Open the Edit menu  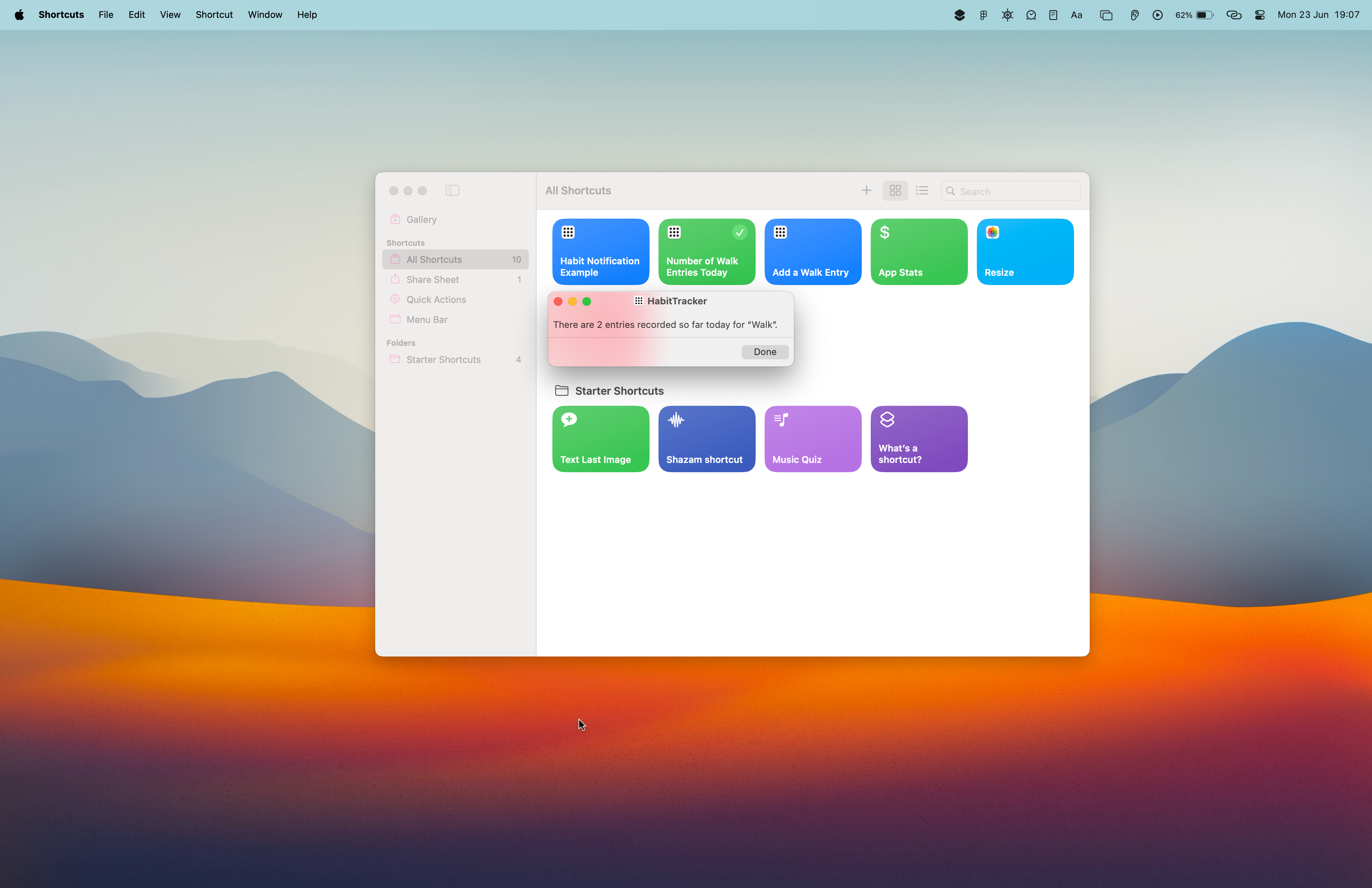pyautogui.click(x=136, y=15)
